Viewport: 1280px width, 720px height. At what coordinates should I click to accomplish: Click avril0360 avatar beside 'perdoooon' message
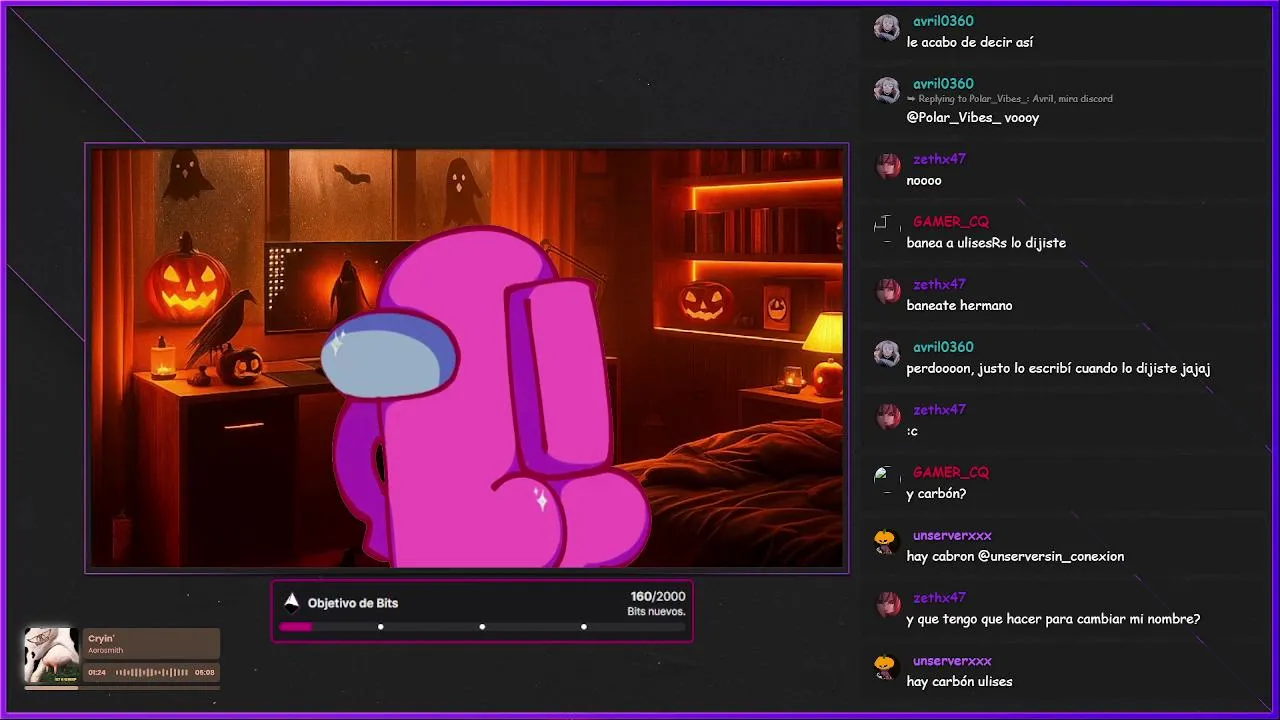click(886, 354)
